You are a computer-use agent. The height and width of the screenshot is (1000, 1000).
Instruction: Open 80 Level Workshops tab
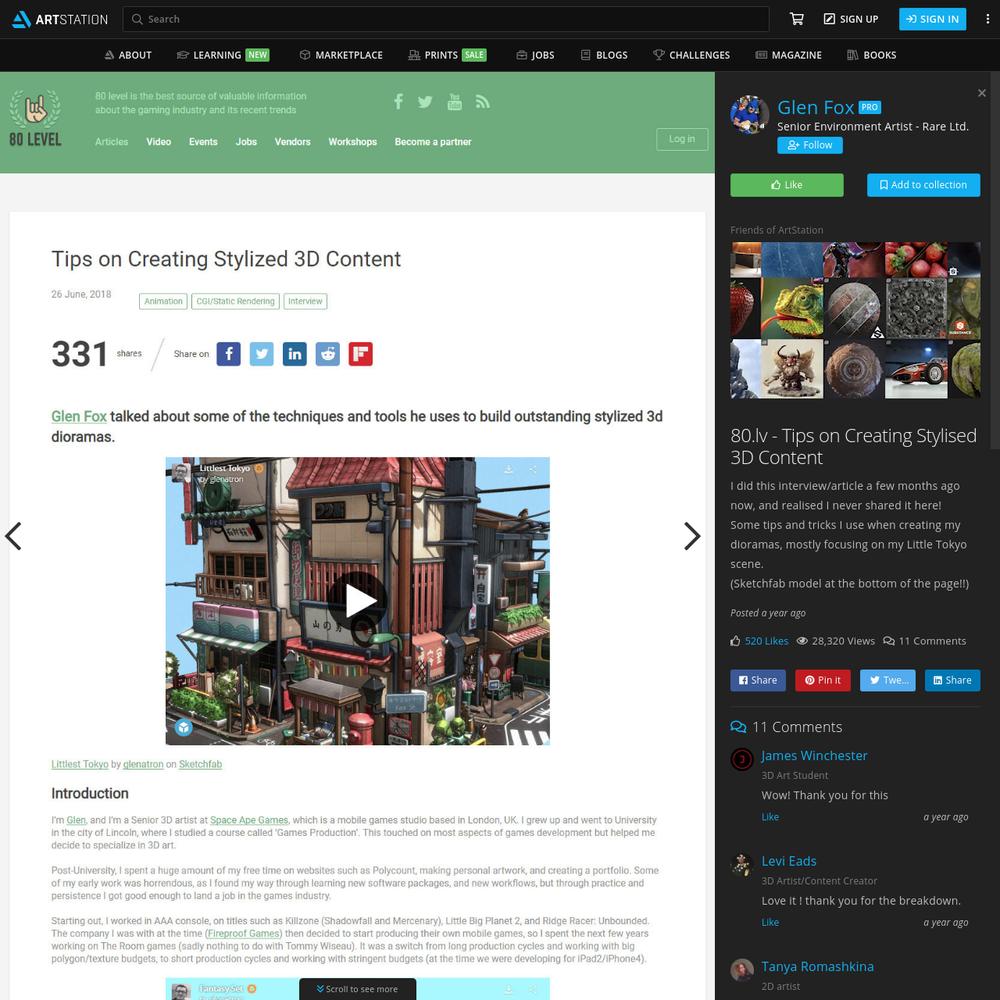pos(353,142)
